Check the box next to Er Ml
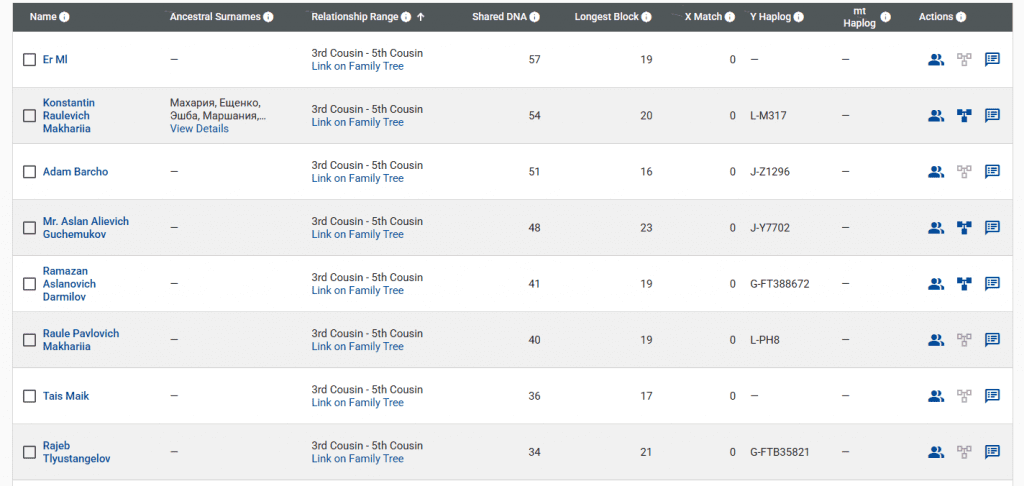 coord(30,60)
